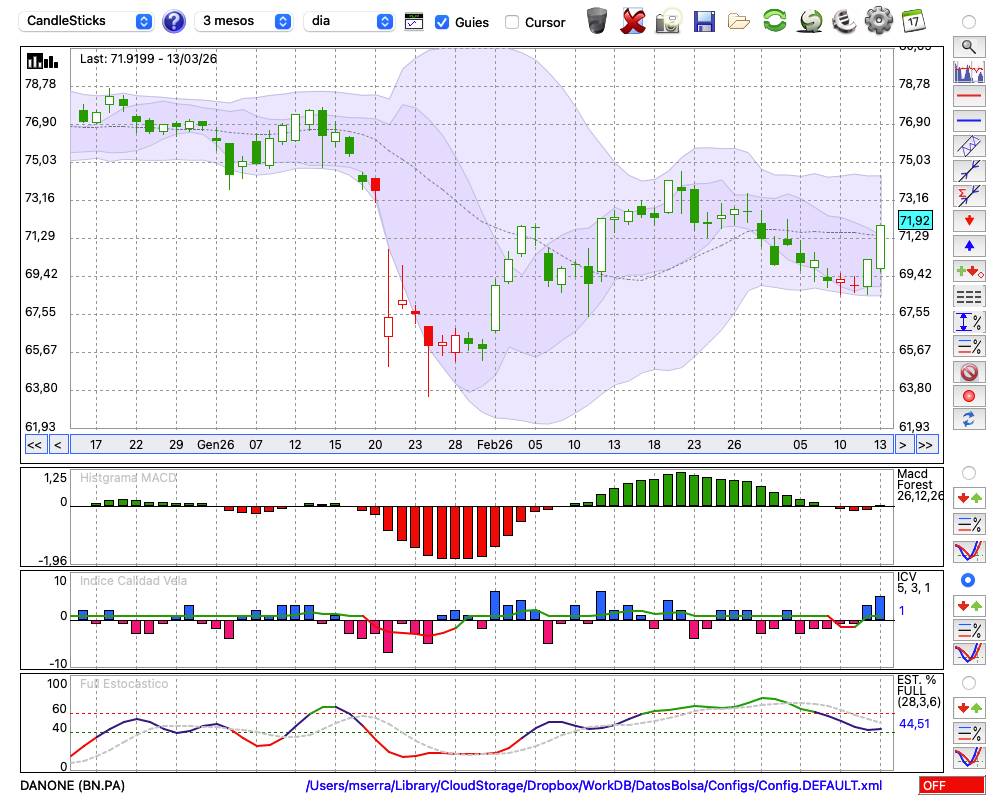This screenshot has width=1000, height=800.
Task: Click the blue question mark help icon
Action: (174, 21)
